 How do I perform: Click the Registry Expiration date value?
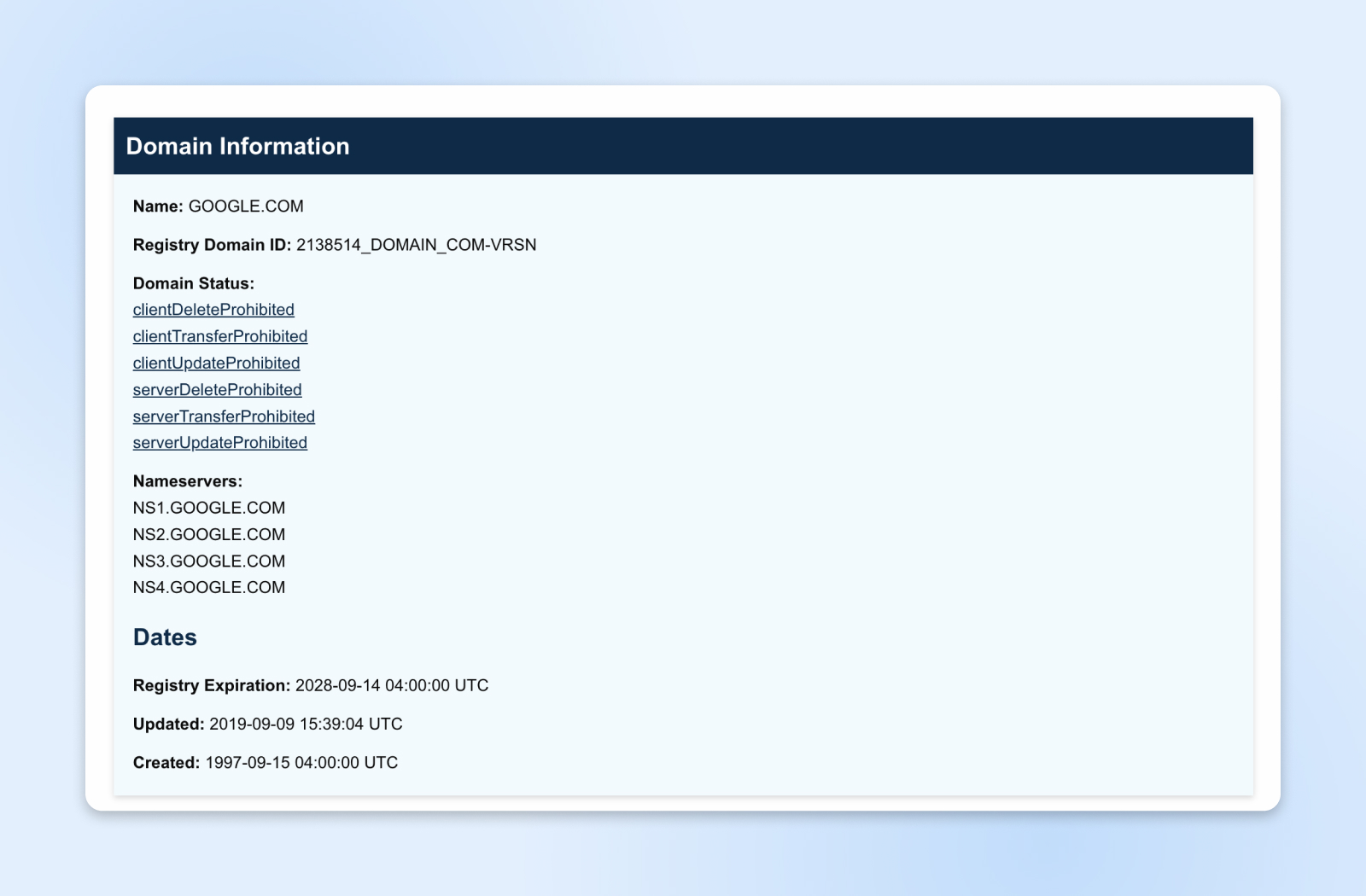pyautogui.click(x=391, y=685)
